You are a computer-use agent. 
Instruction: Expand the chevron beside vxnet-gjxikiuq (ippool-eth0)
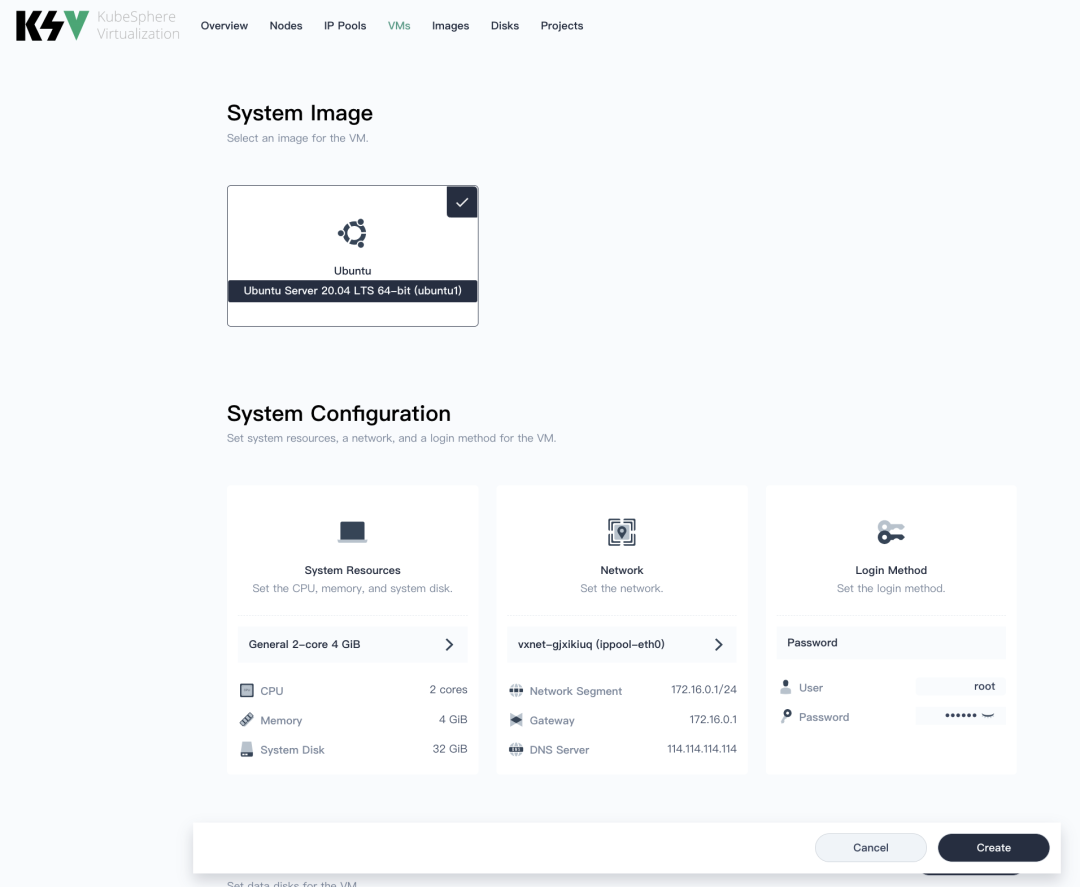(718, 645)
